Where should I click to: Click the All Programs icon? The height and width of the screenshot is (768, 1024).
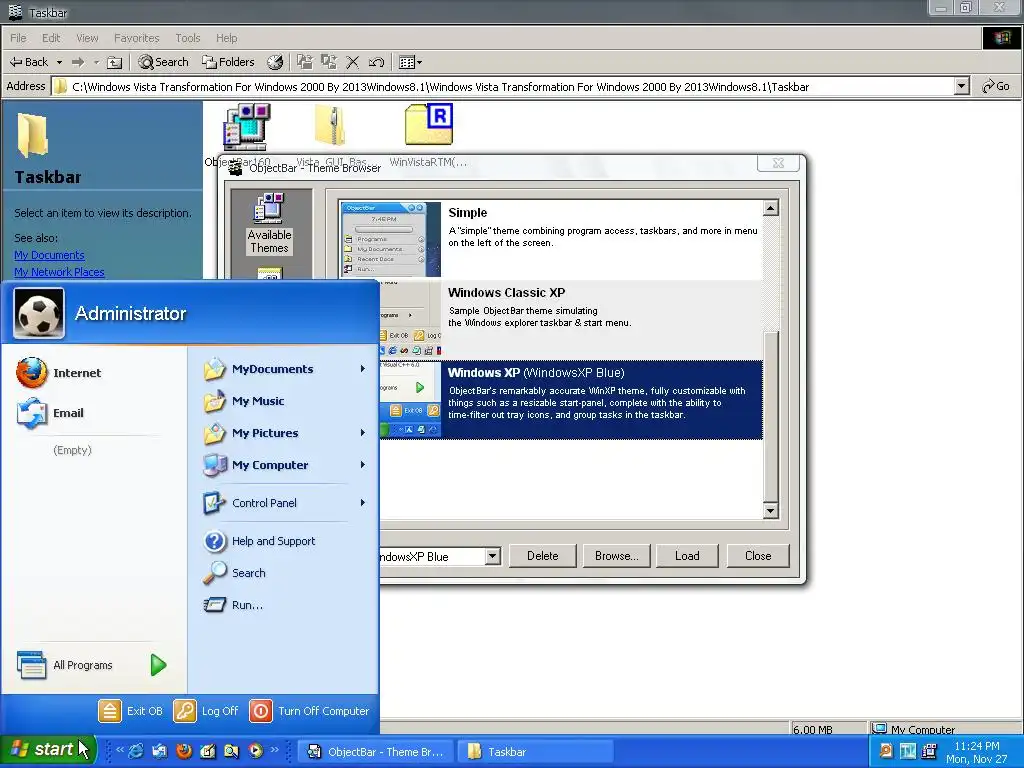point(31,665)
